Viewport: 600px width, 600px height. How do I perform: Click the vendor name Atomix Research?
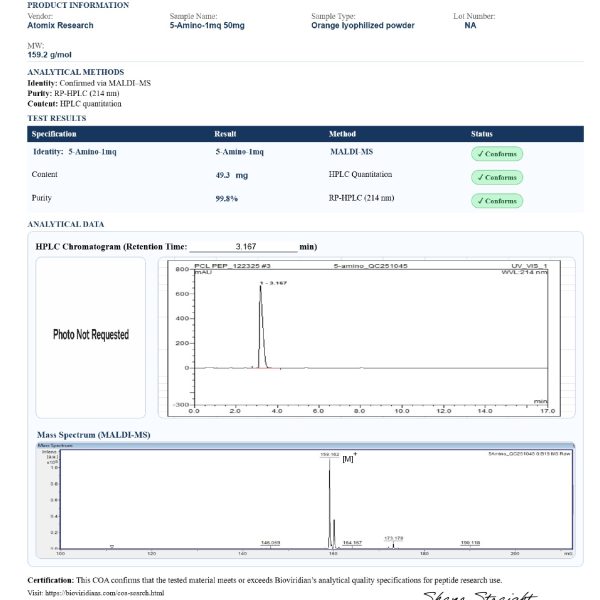click(x=60, y=25)
